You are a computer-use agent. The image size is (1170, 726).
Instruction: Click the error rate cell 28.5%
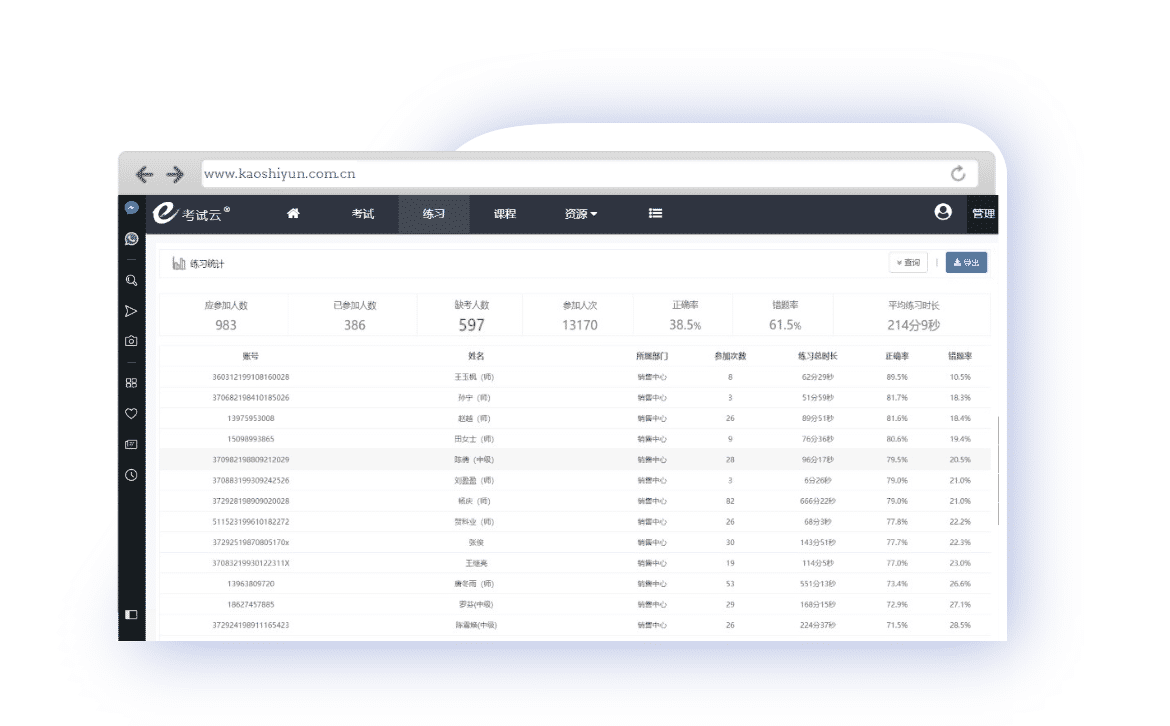tap(960, 625)
